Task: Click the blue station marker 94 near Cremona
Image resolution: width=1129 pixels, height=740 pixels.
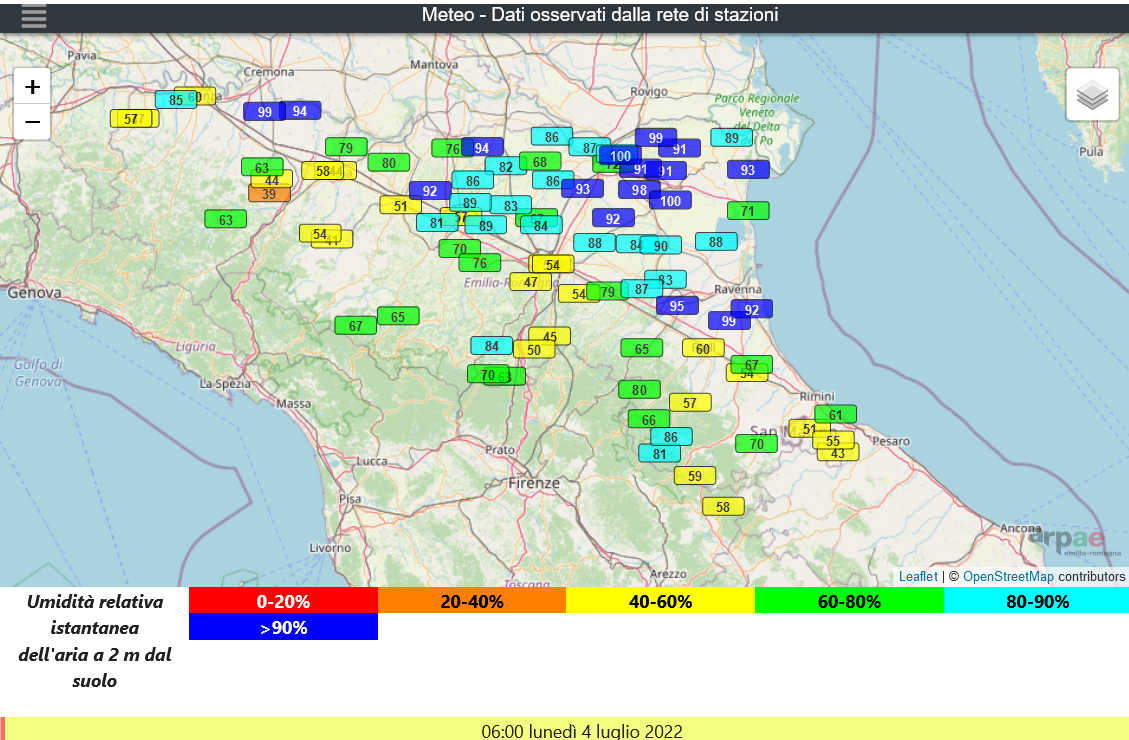Action: [300, 111]
